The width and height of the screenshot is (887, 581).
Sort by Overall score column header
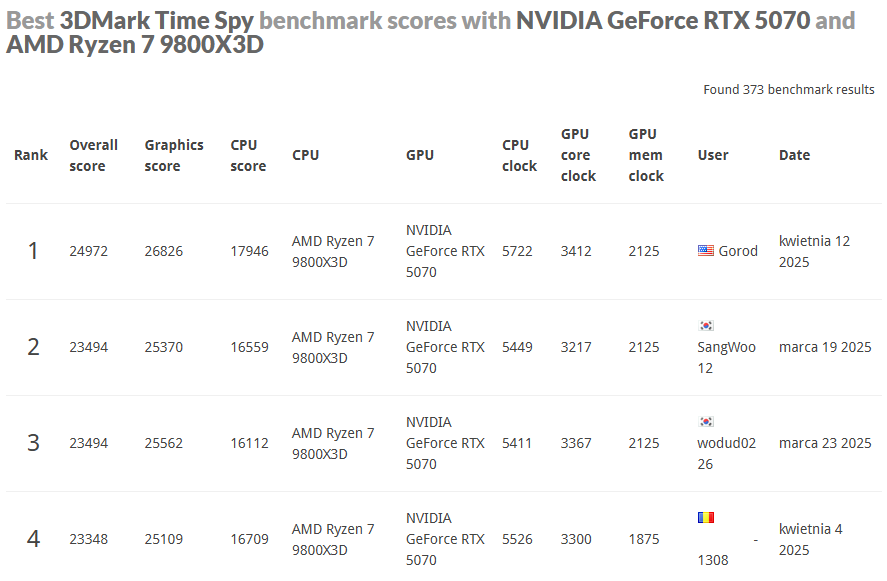coord(93,155)
